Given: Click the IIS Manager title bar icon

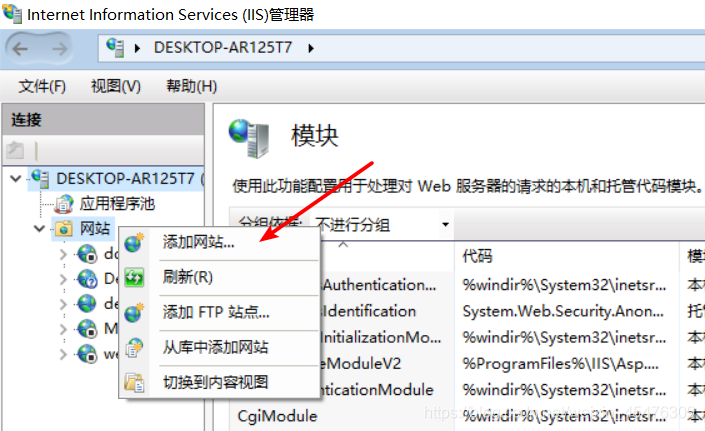Looking at the screenshot, I should pos(12,13).
